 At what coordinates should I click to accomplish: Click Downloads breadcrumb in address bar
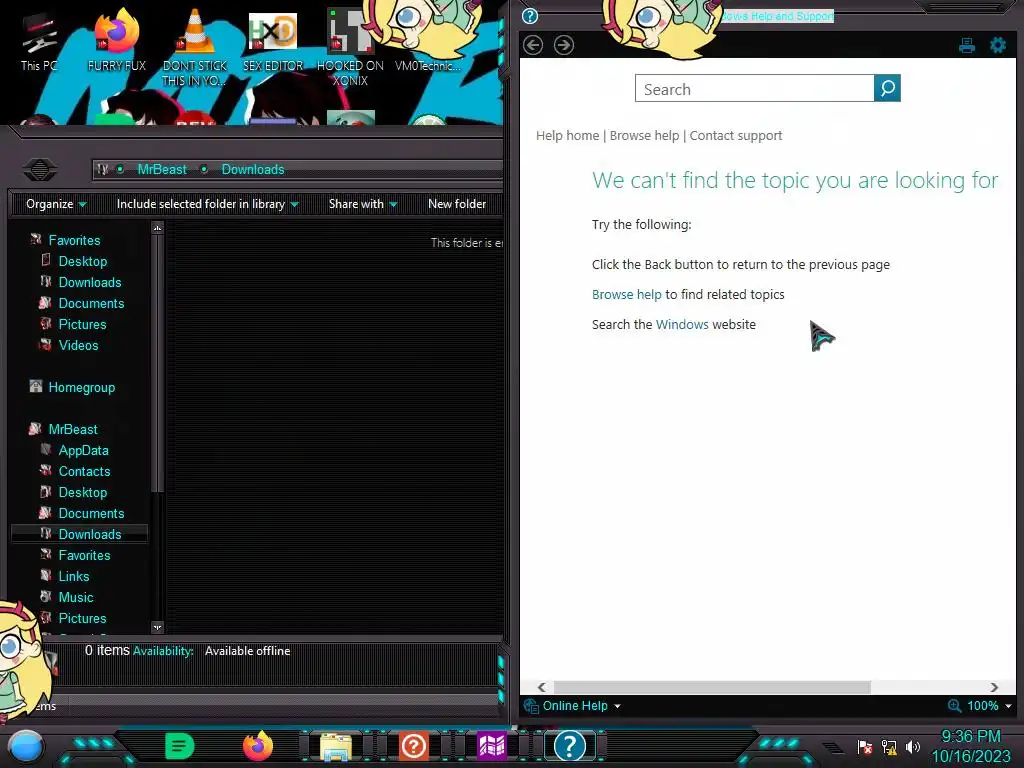point(253,169)
